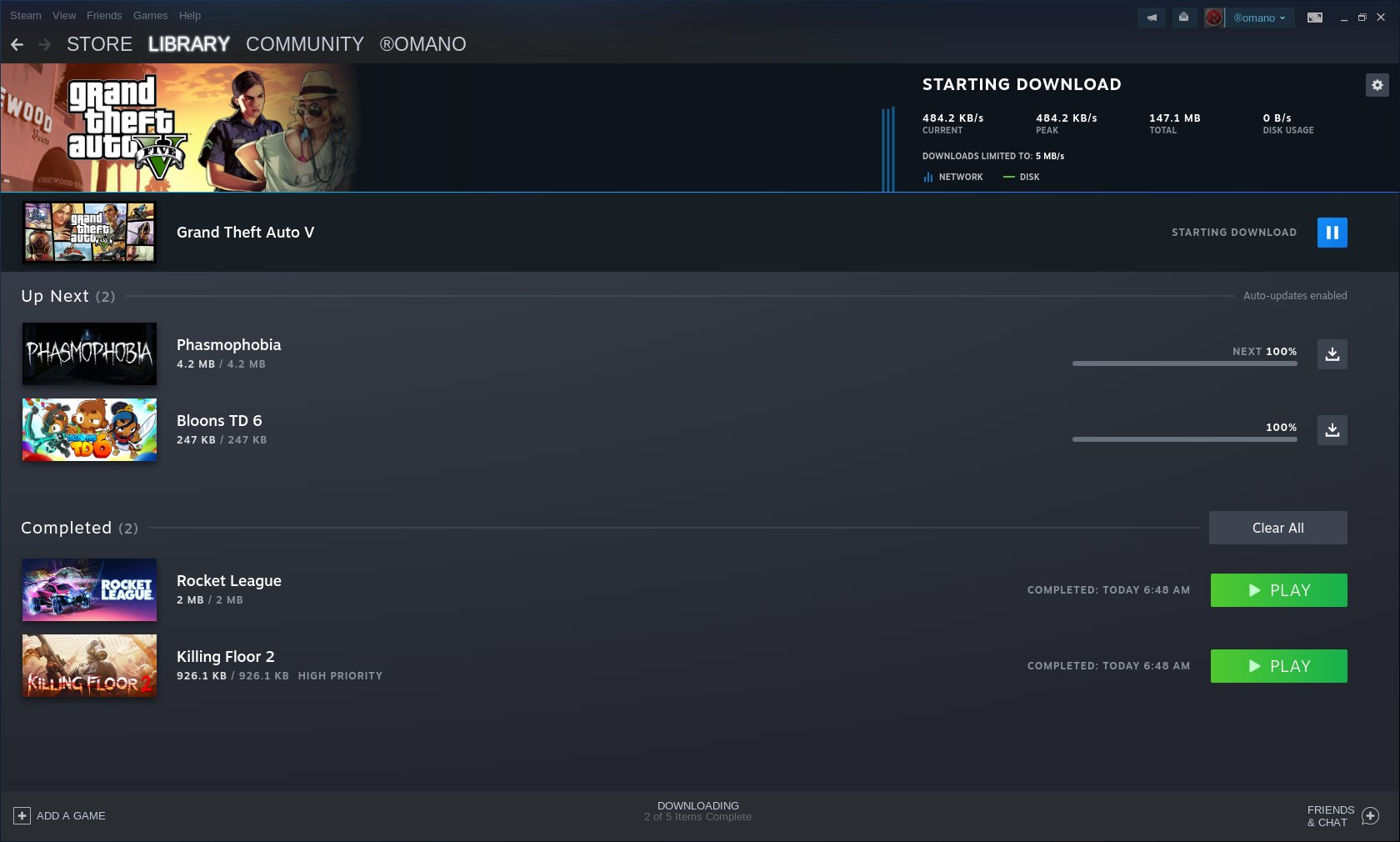Click the Killing Floor 2 thumbnail
1400x842 pixels.
coord(89,666)
